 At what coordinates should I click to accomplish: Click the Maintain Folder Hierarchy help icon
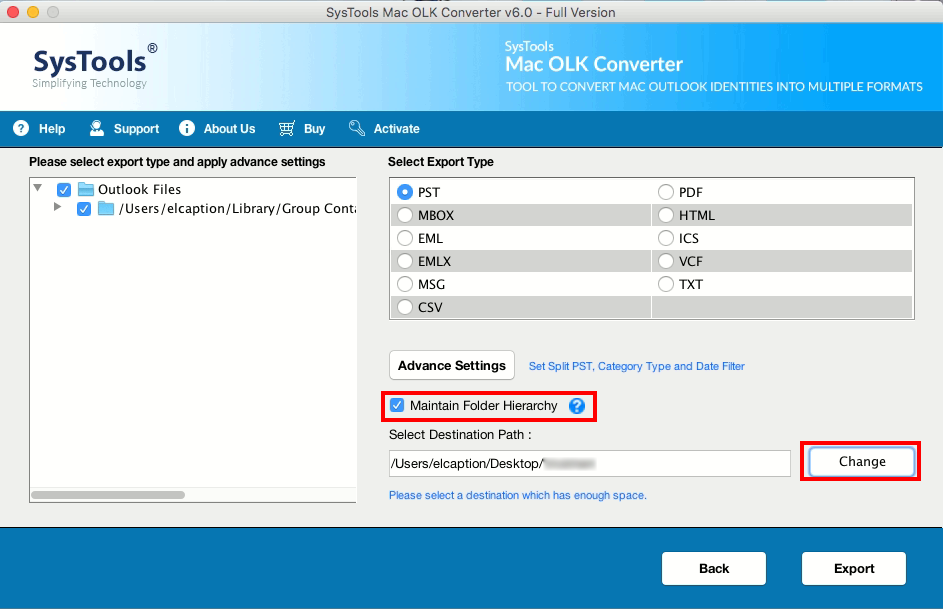577,406
